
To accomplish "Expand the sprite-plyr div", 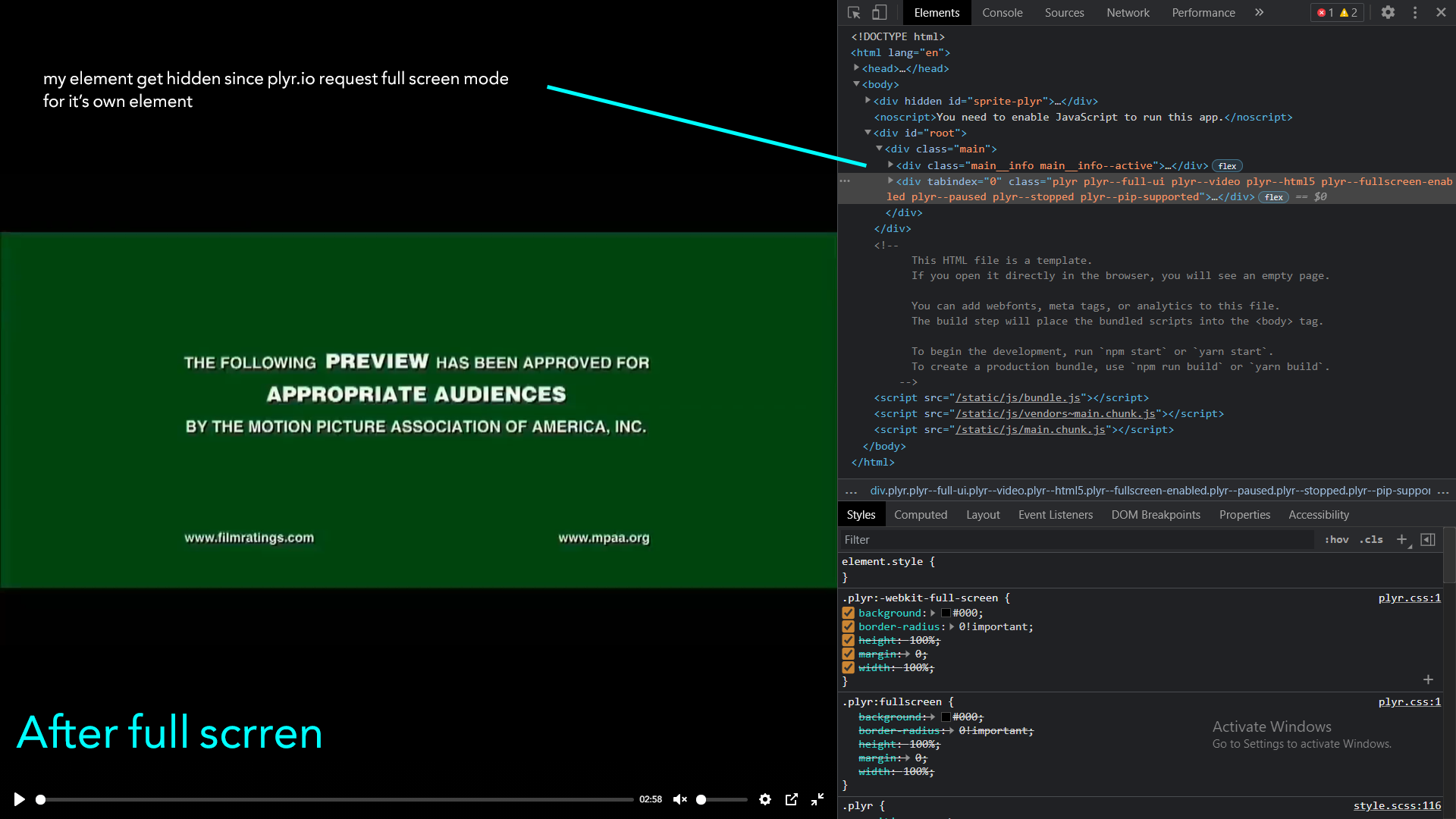I will (868, 100).
